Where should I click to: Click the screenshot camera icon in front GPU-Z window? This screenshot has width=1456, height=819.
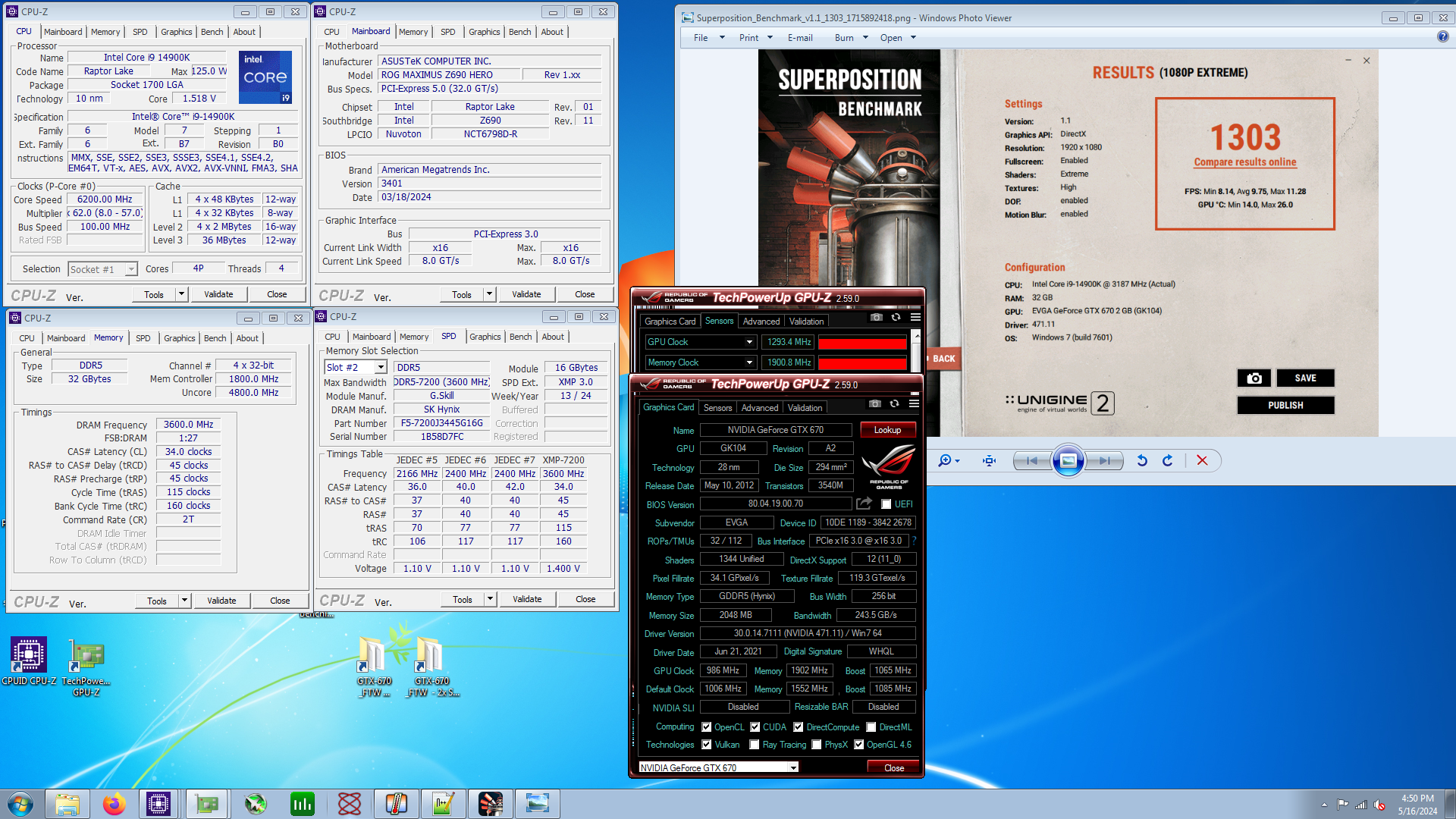coord(875,403)
